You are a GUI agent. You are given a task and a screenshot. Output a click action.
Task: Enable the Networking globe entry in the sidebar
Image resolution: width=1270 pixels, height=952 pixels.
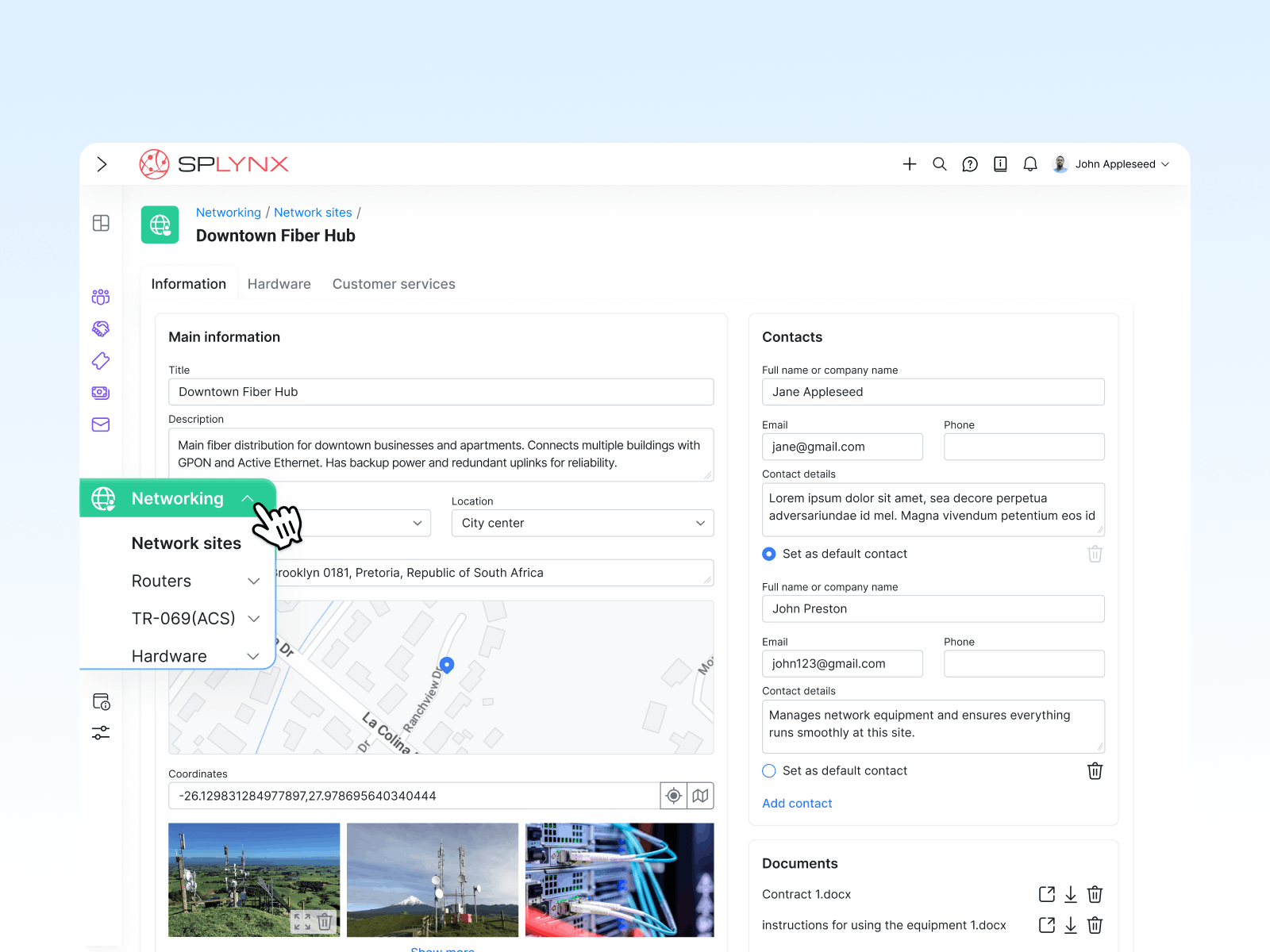click(x=102, y=498)
